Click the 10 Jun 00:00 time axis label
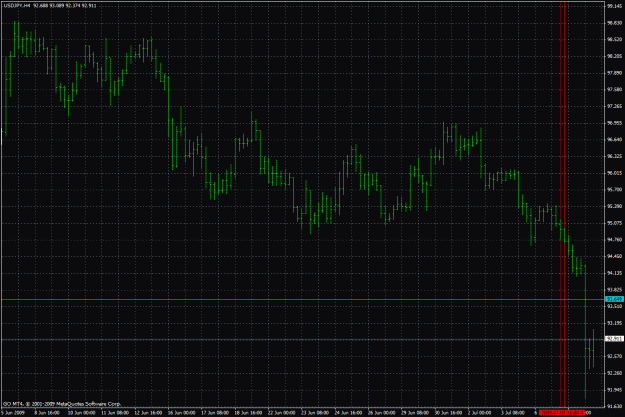 coord(81,413)
